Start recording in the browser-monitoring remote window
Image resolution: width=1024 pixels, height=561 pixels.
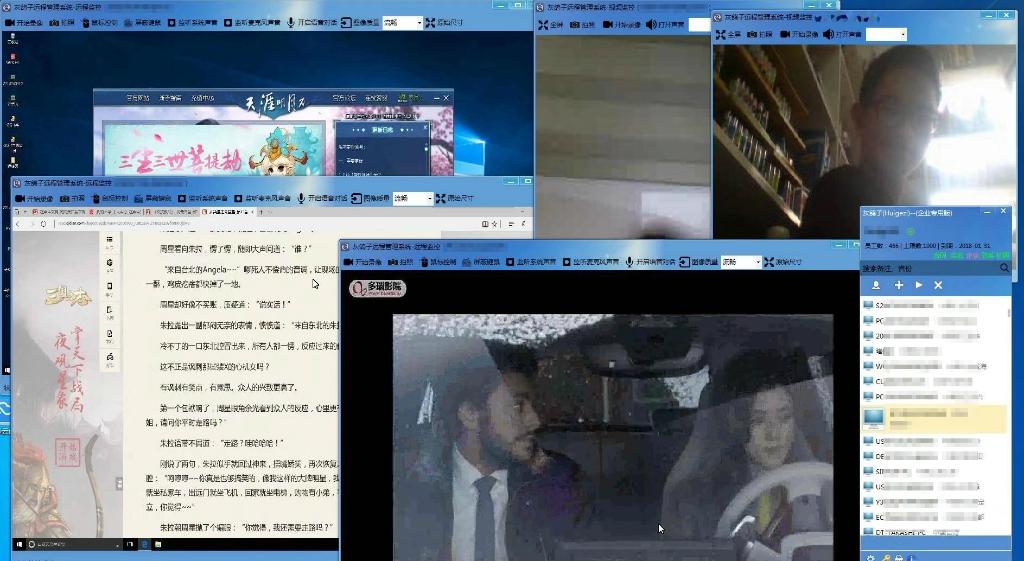(34, 199)
